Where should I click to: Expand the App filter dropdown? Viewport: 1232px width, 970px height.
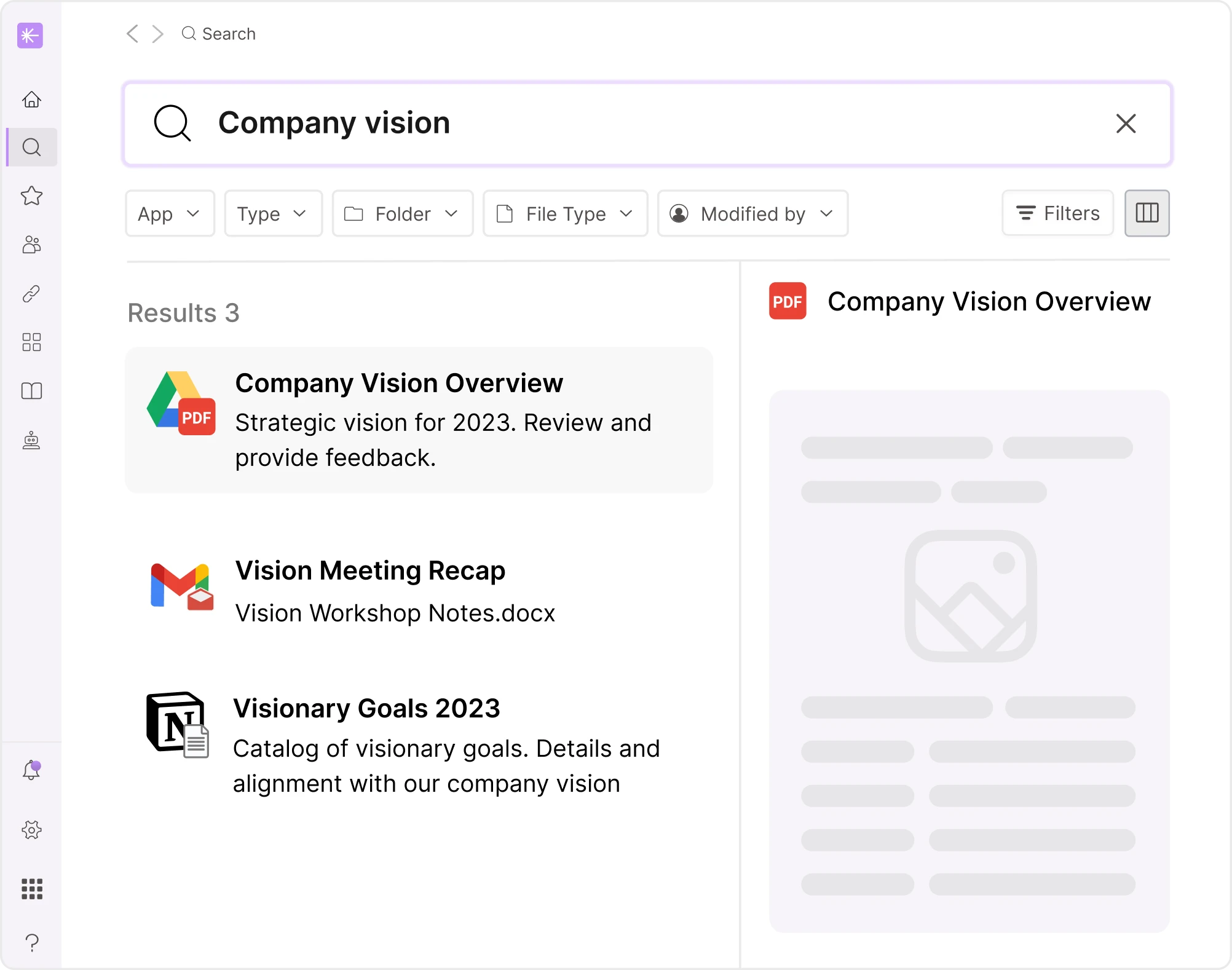coord(170,214)
